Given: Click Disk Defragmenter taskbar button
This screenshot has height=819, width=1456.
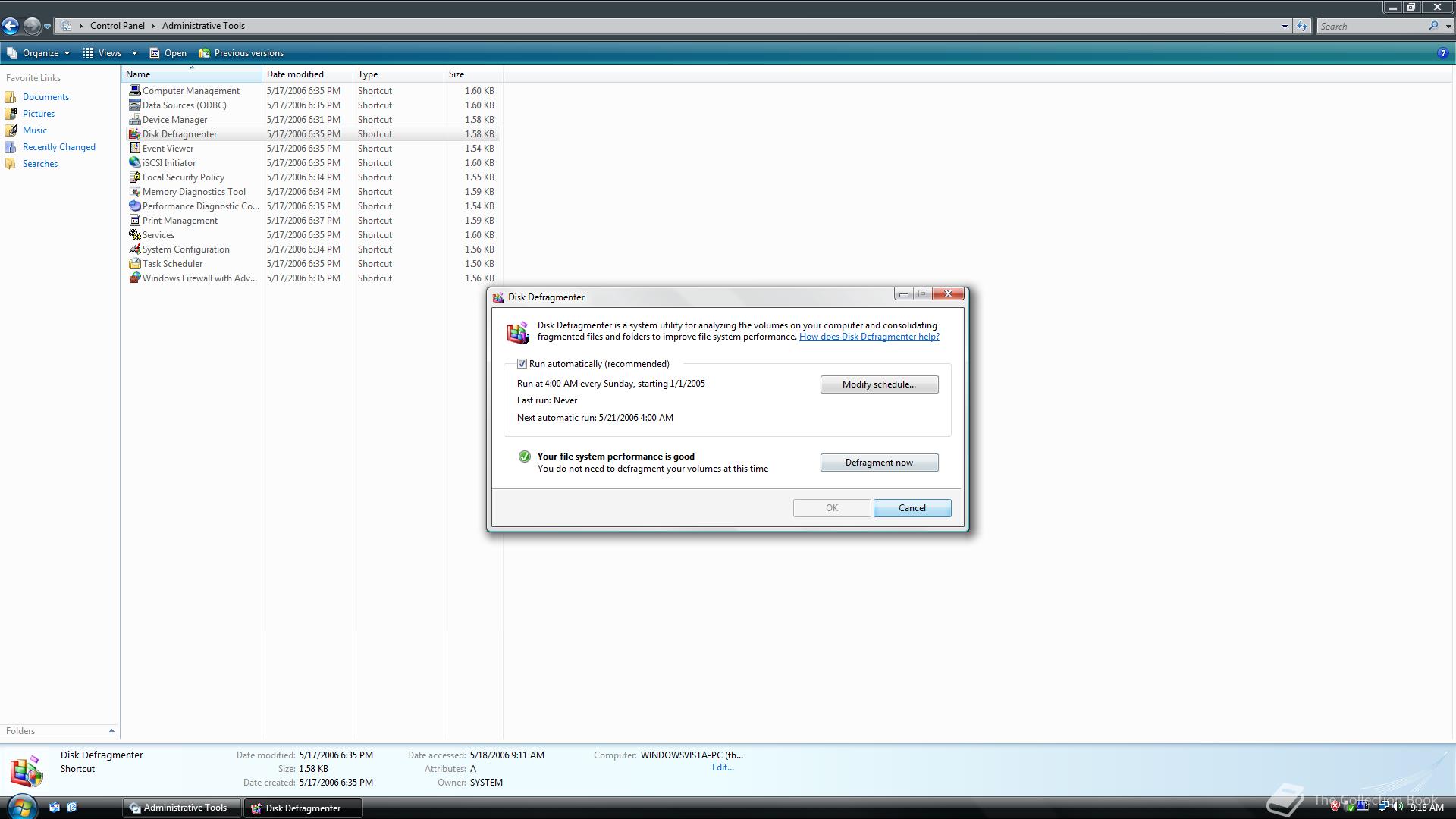Looking at the screenshot, I should click(303, 808).
